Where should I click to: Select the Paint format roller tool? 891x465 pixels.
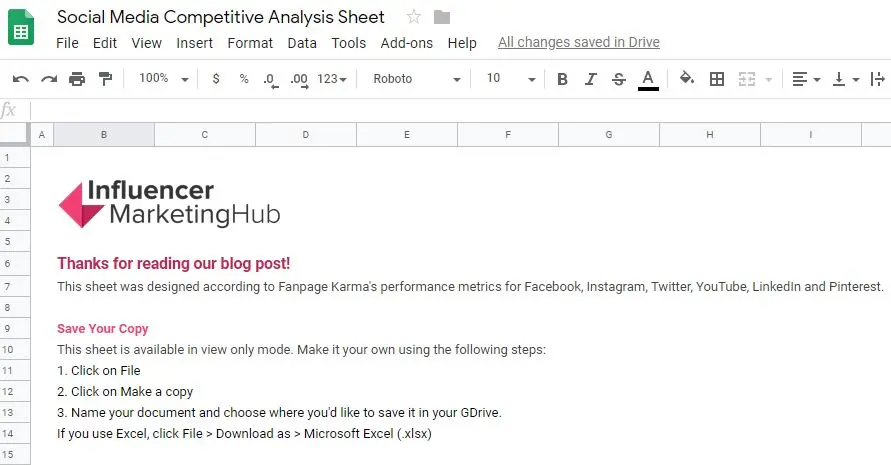[105, 79]
